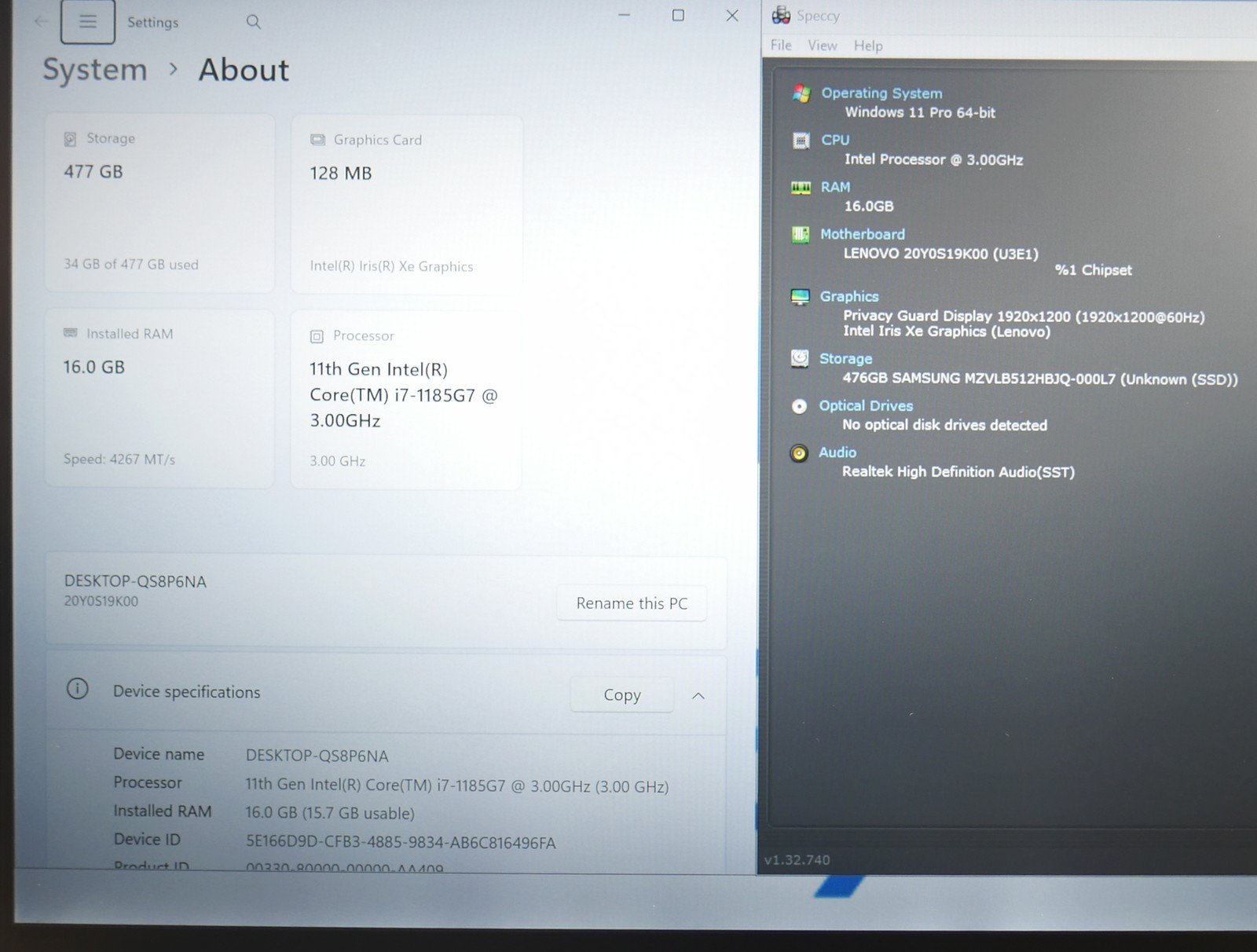
Task: Click the Device specifications info icon
Action: point(77,689)
